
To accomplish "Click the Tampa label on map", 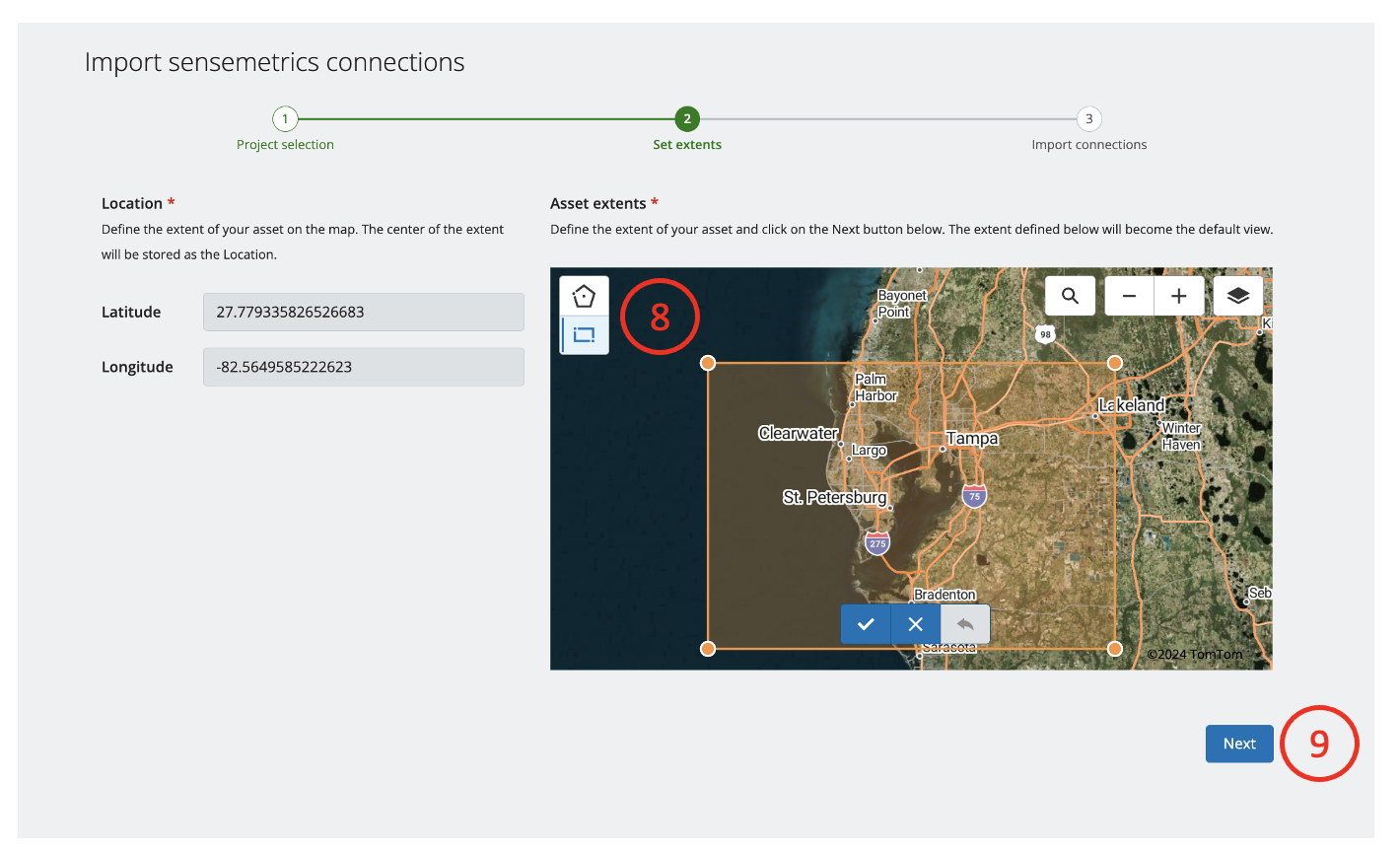I will (x=972, y=438).
